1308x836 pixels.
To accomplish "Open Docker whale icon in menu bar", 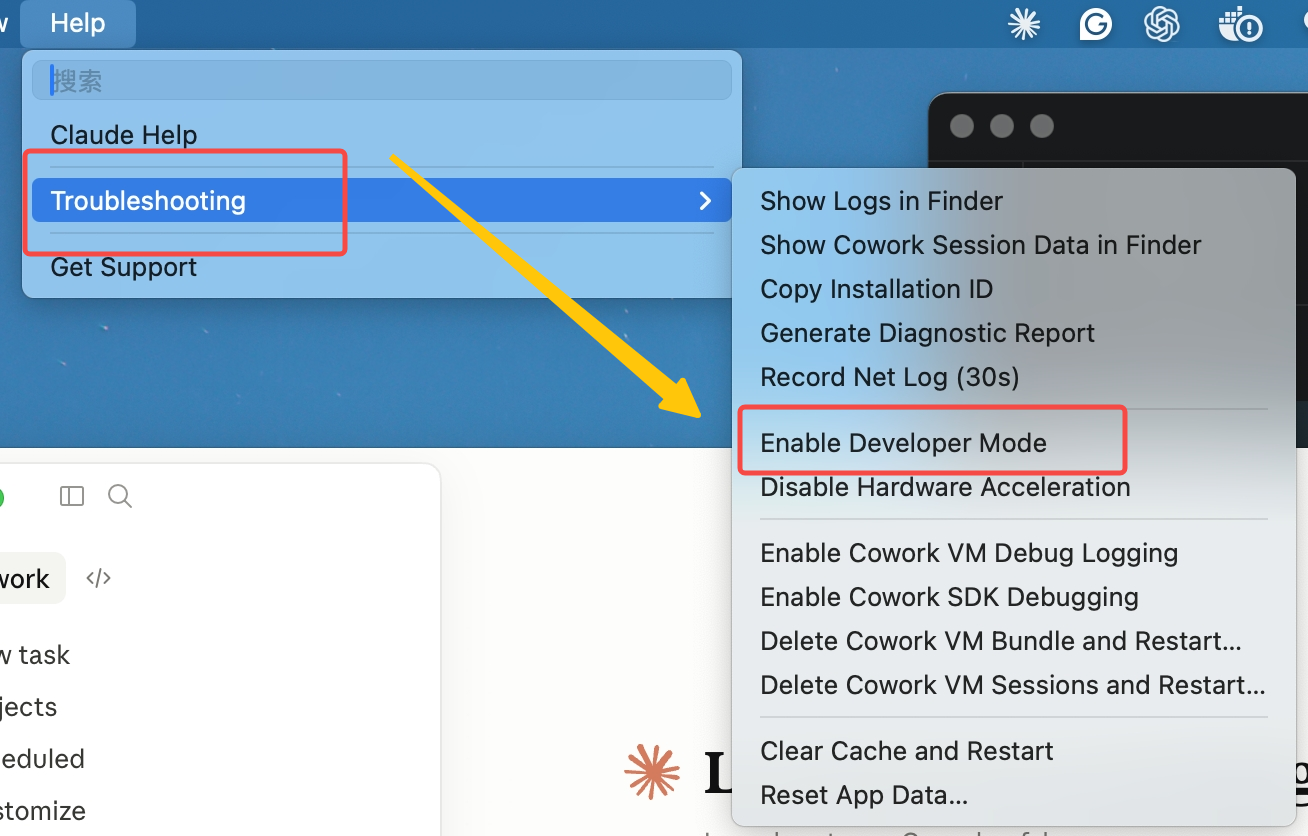I will click(x=1240, y=24).
